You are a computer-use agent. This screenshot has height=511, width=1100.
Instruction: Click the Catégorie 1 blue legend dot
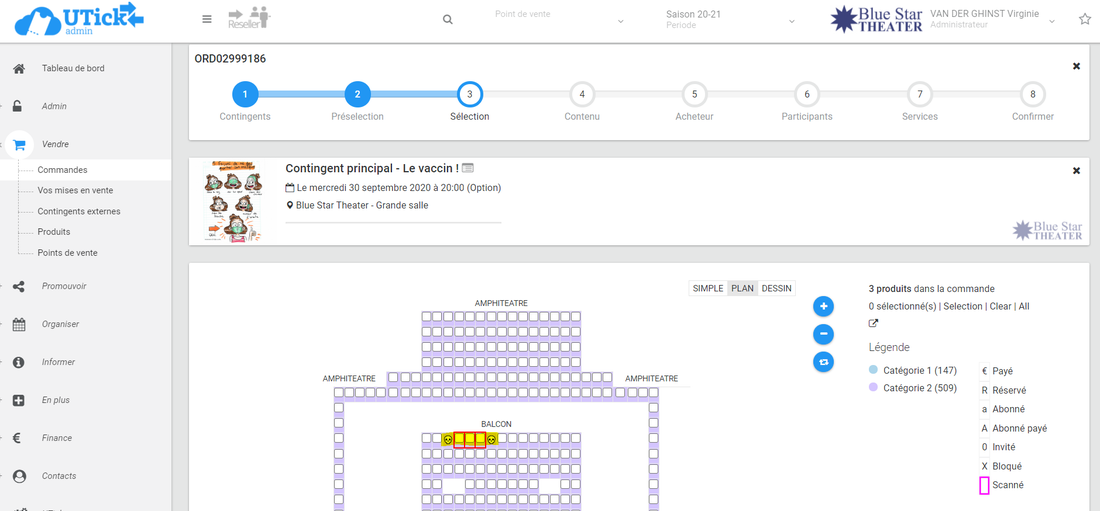coord(873,370)
